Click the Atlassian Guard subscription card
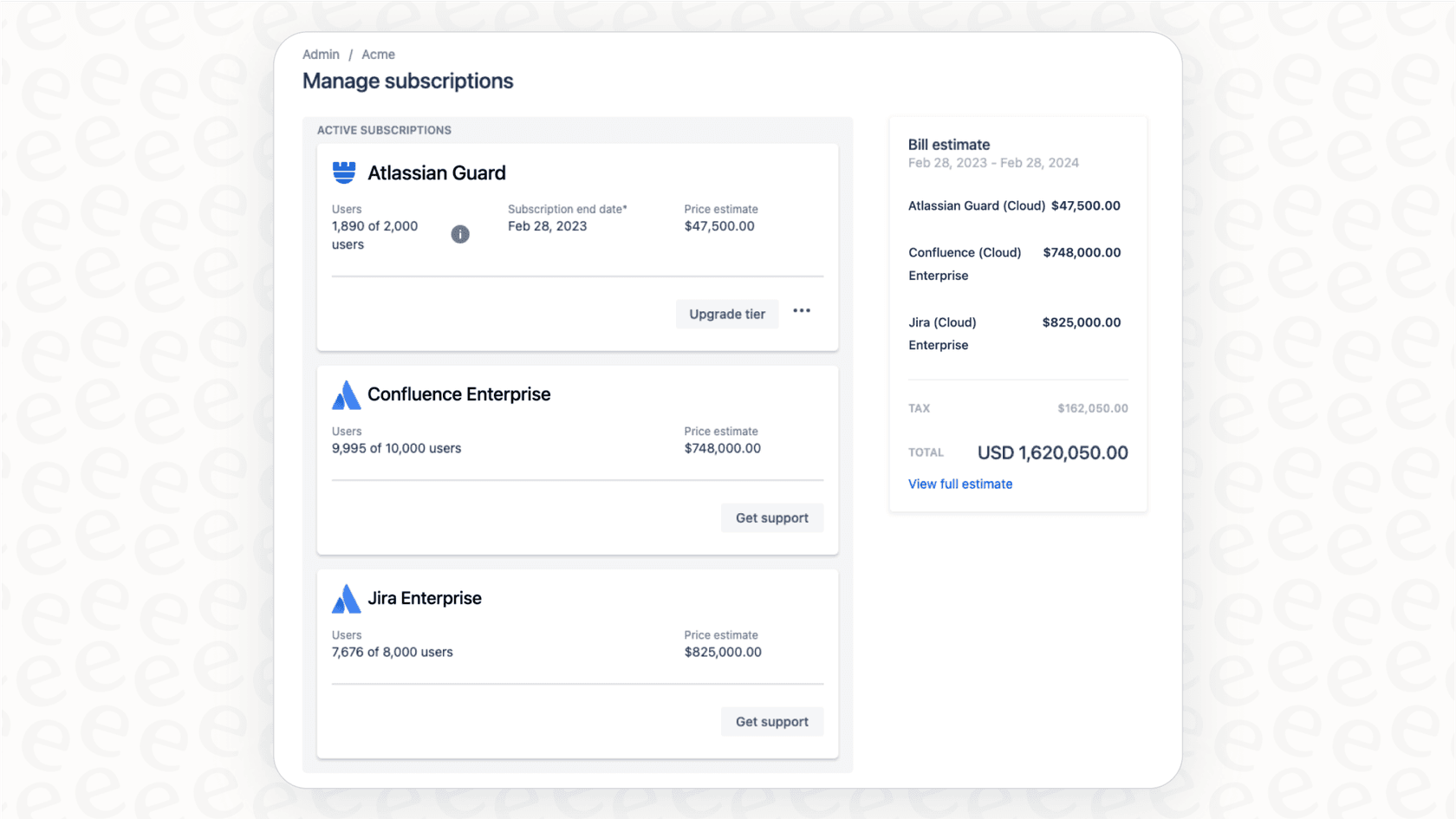 577,245
